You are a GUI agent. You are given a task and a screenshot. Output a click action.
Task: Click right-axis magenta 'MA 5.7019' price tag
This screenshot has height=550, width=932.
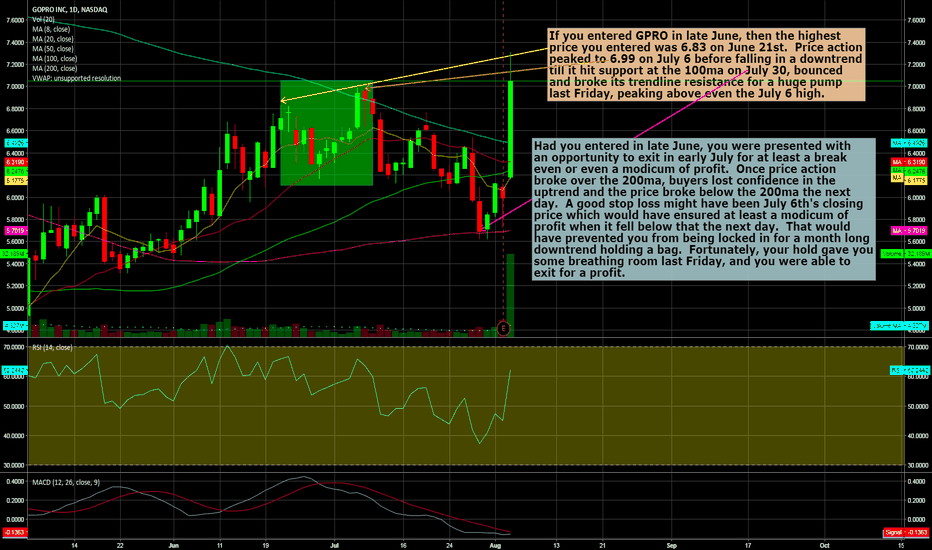point(909,230)
